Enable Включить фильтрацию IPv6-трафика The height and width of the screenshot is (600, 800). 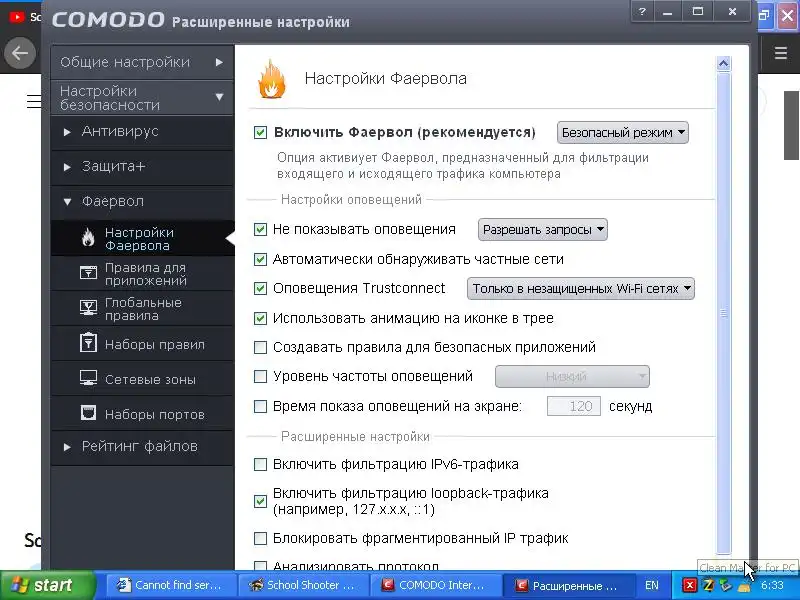pos(260,464)
